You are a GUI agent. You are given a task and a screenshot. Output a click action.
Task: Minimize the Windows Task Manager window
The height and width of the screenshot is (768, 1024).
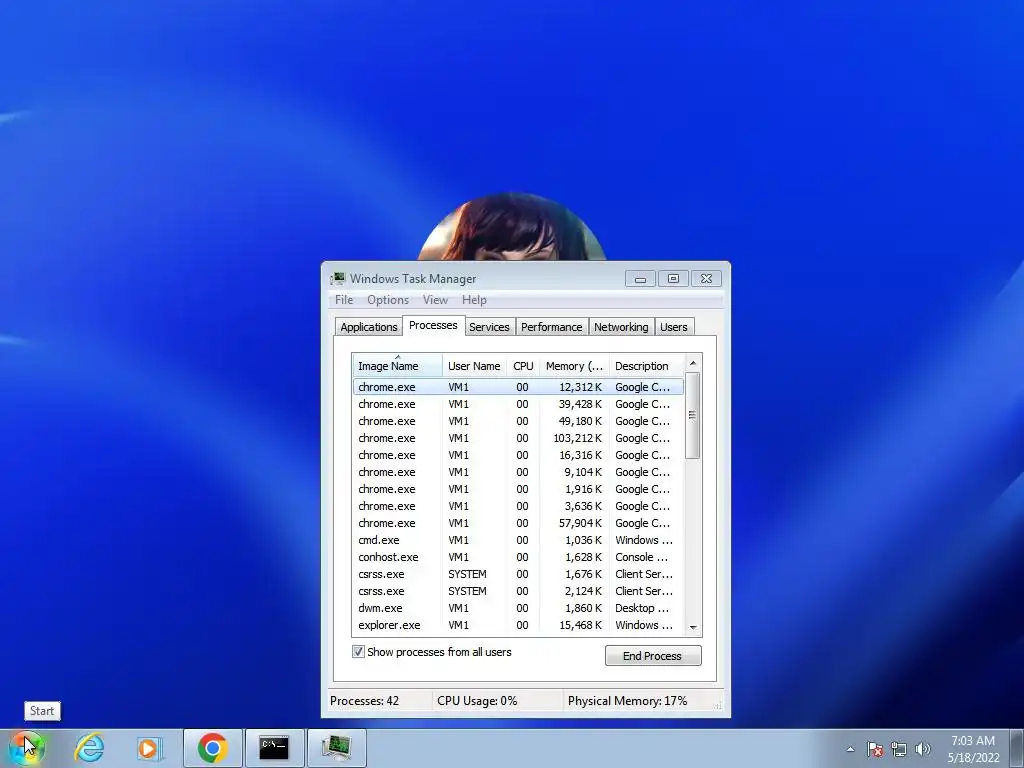(x=640, y=279)
